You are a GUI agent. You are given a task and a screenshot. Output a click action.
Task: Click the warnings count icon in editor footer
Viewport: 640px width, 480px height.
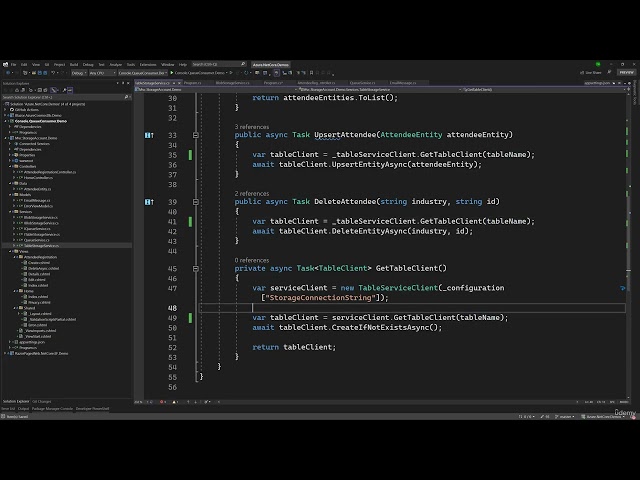(175, 402)
